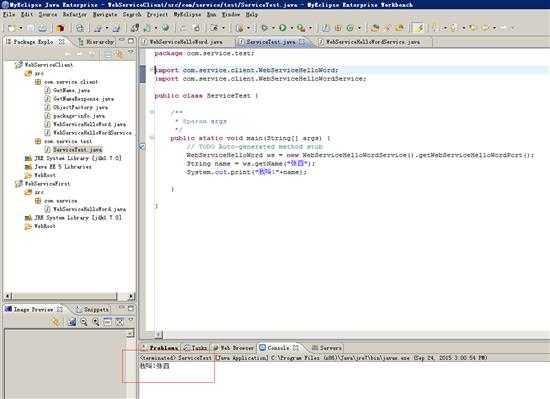Image resolution: width=550 pixels, height=399 pixels.
Task: Click the fit-to-window icon in Image Preview
Action: pyautogui.click(x=119, y=322)
